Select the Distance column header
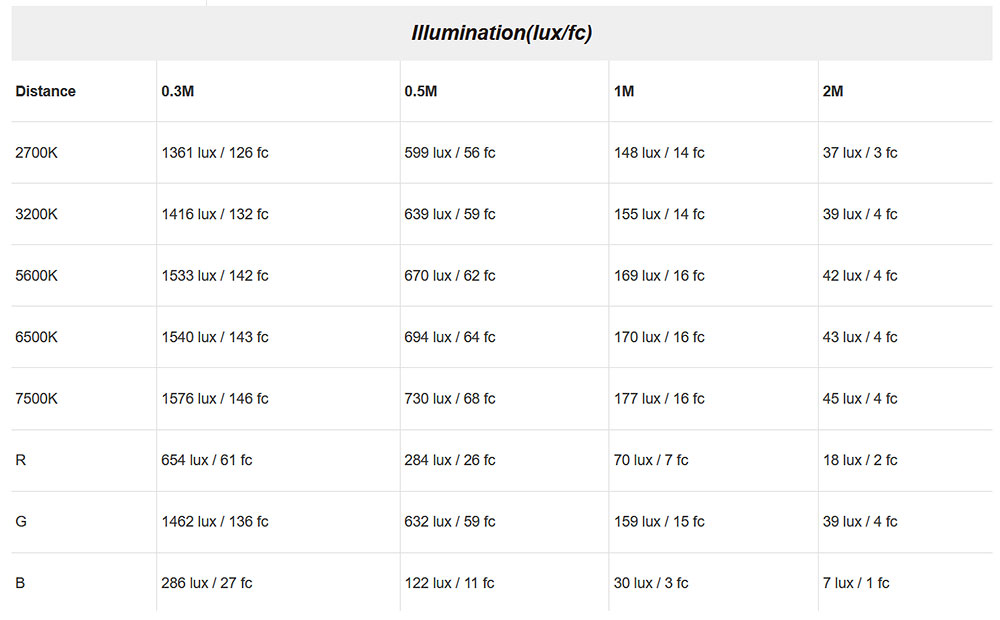The height and width of the screenshot is (620, 1000). tap(45, 91)
